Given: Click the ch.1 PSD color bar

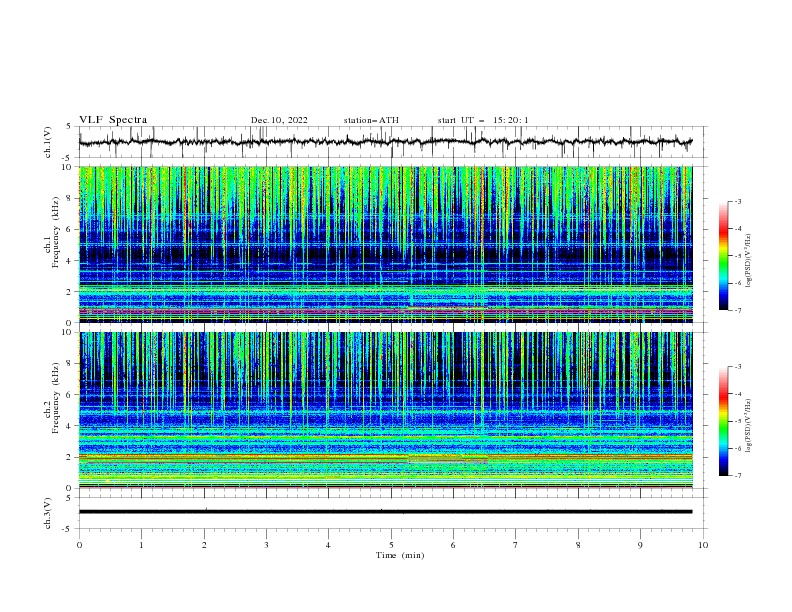Looking at the screenshot, I should point(723,256).
